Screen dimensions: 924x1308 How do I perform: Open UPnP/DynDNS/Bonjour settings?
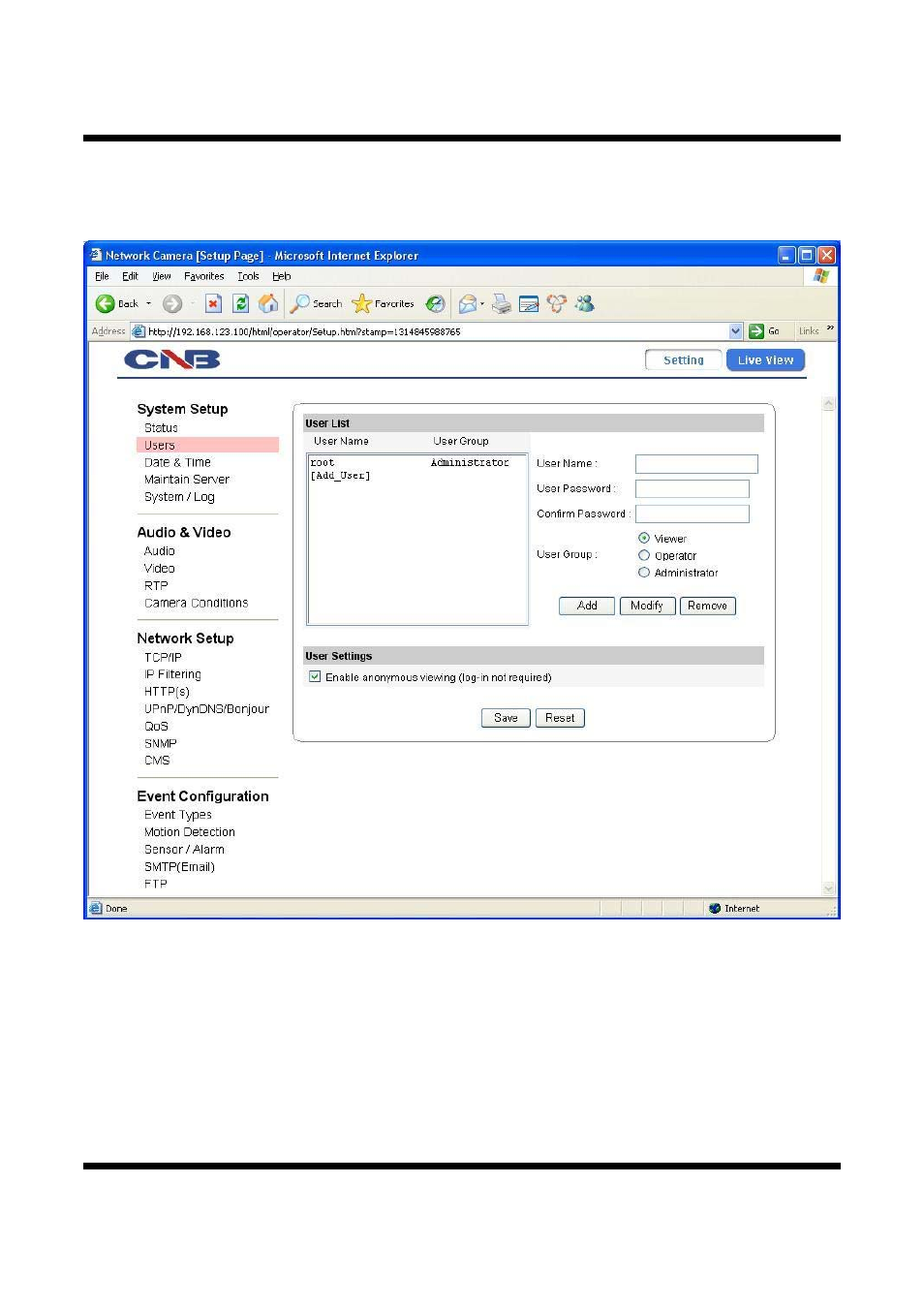pos(207,709)
